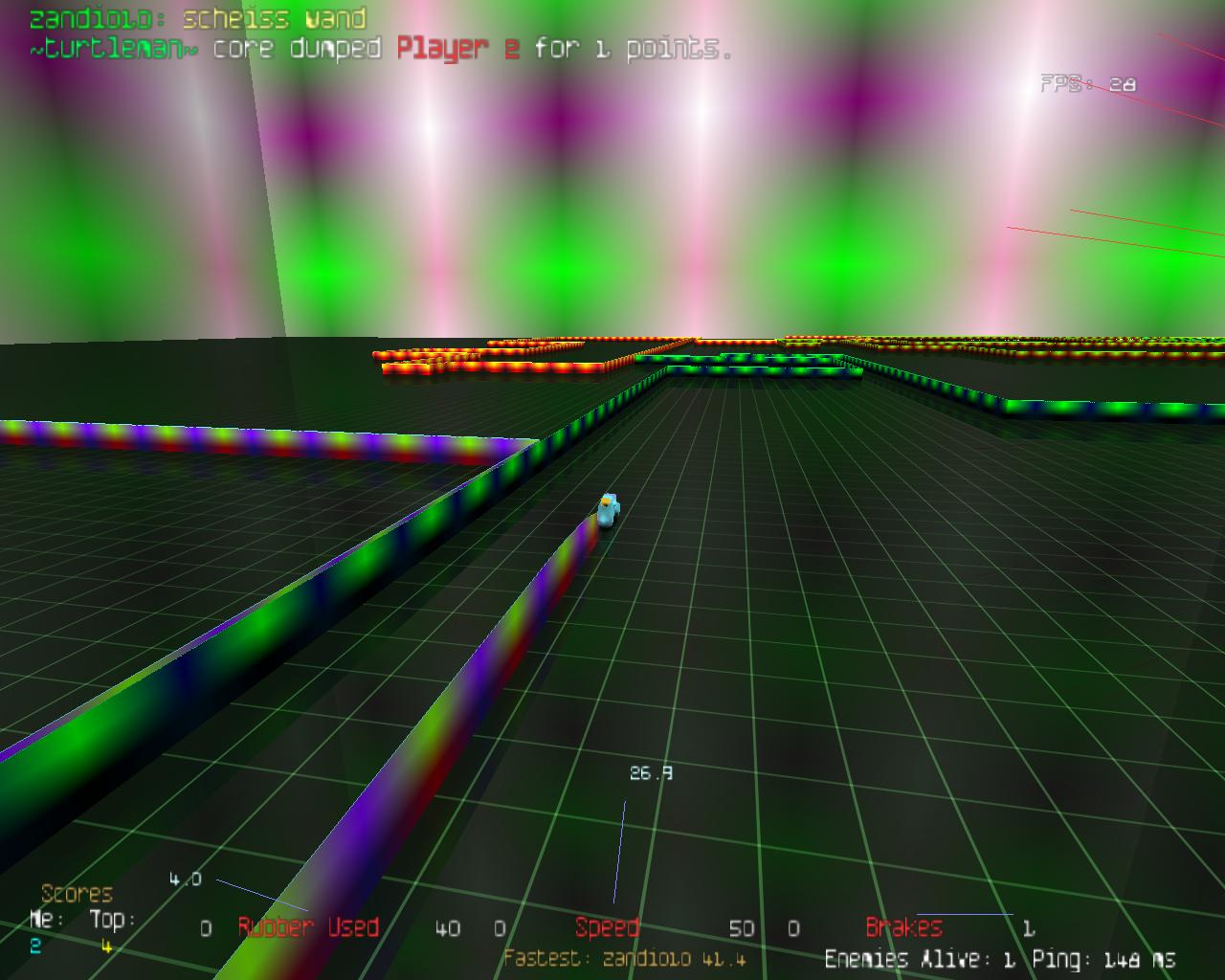
Task: Click the 'Rubber Used' gauge label
Action: pyautogui.click(x=308, y=927)
